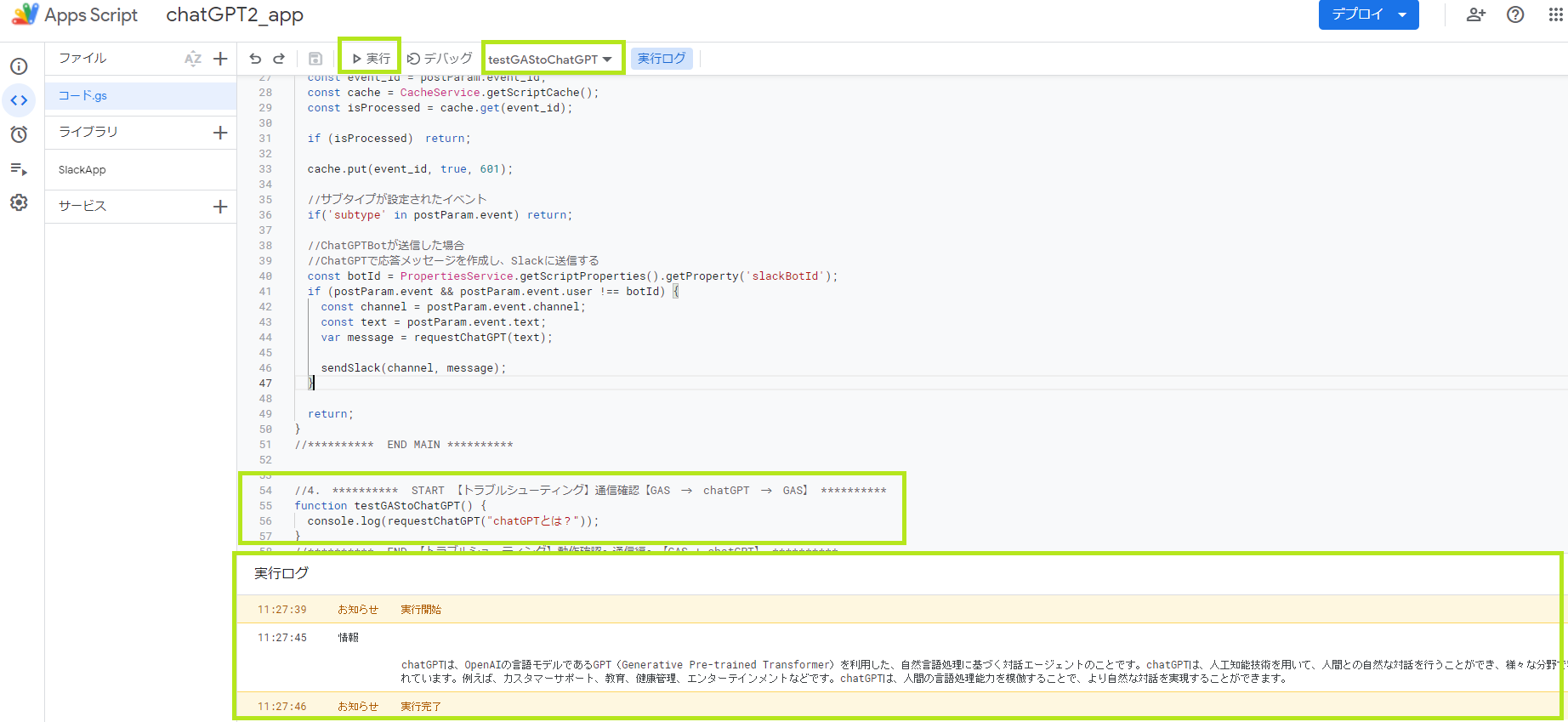Add a new file with plus icon

click(x=220, y=59)
